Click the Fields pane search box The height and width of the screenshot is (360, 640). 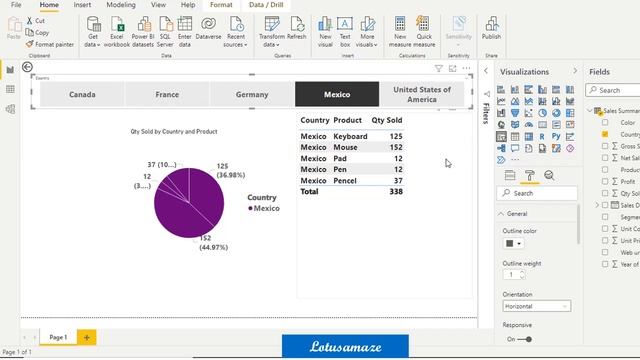(613, 90)
